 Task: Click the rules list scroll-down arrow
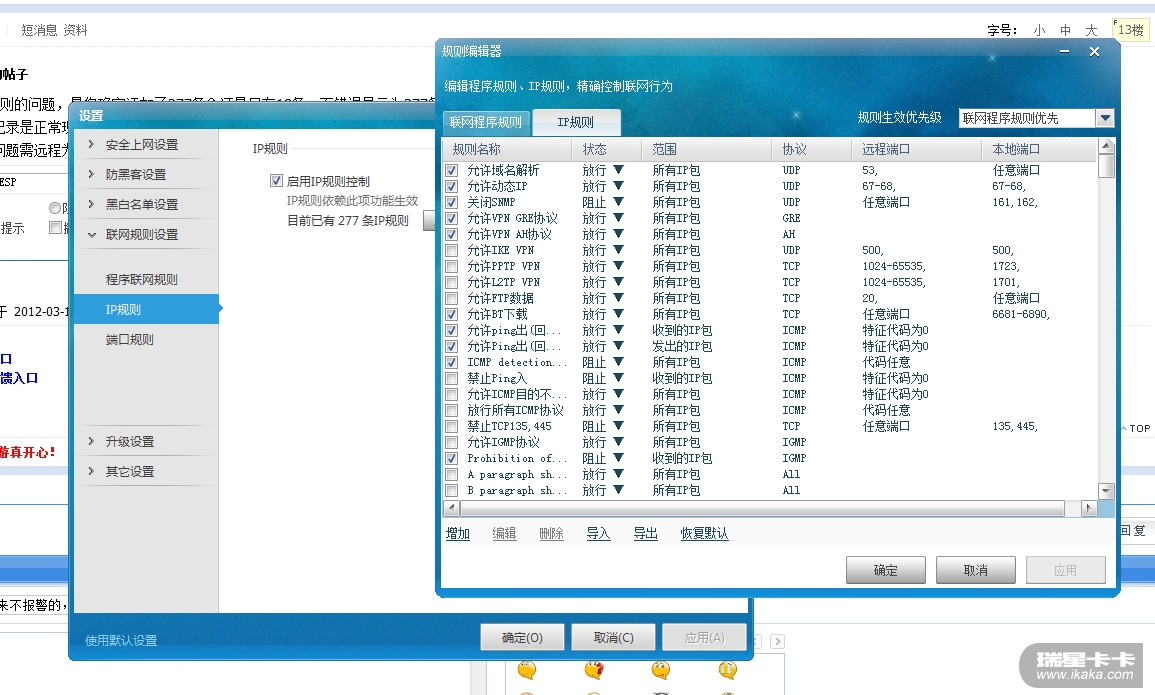coord(1106,490)
